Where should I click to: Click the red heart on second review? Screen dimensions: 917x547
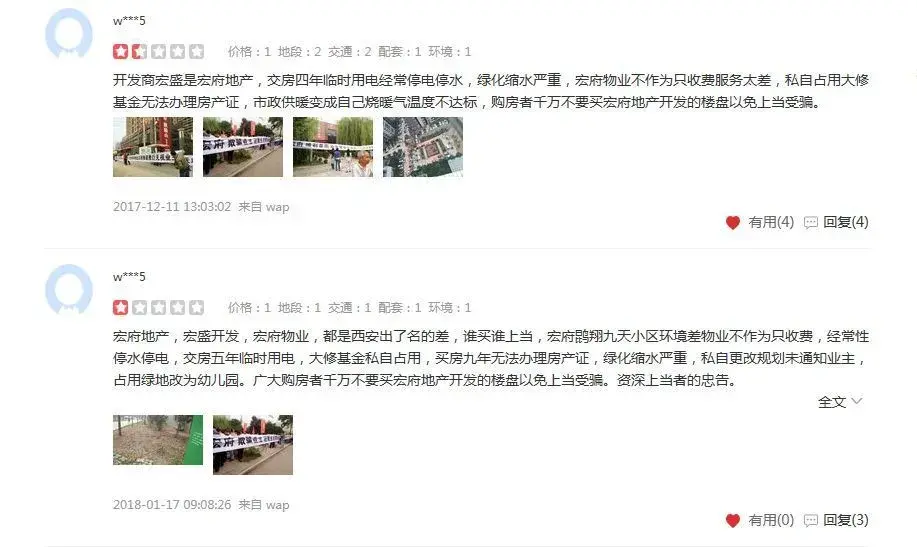click(x=733, y=520)
